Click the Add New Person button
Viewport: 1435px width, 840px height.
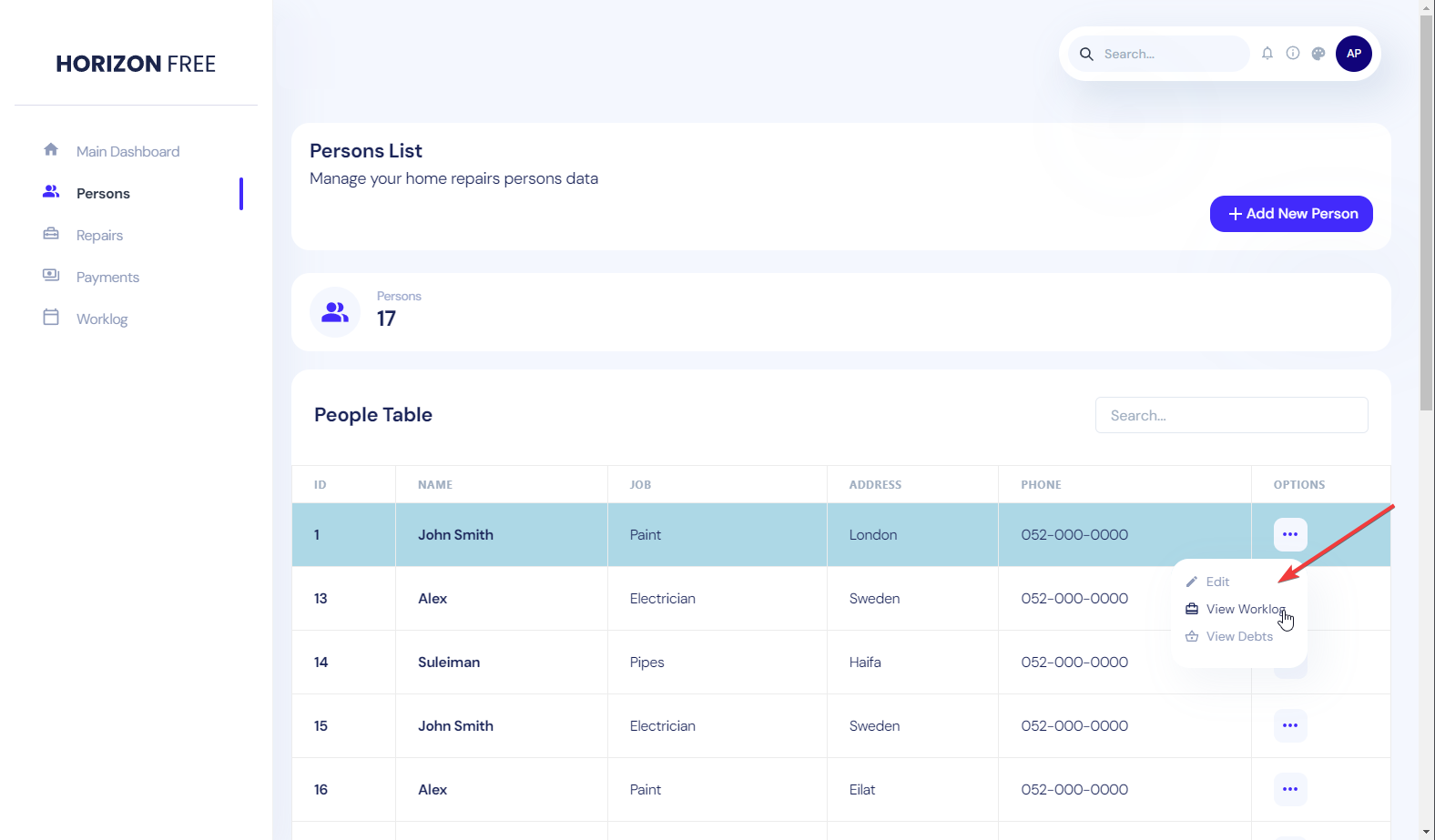click(x=1291, y=214)
